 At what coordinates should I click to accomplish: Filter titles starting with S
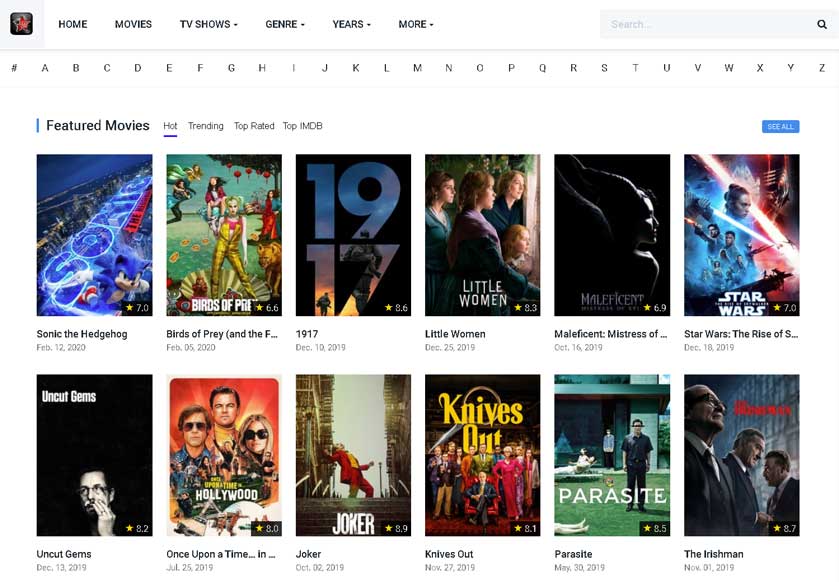pos(604,68)
